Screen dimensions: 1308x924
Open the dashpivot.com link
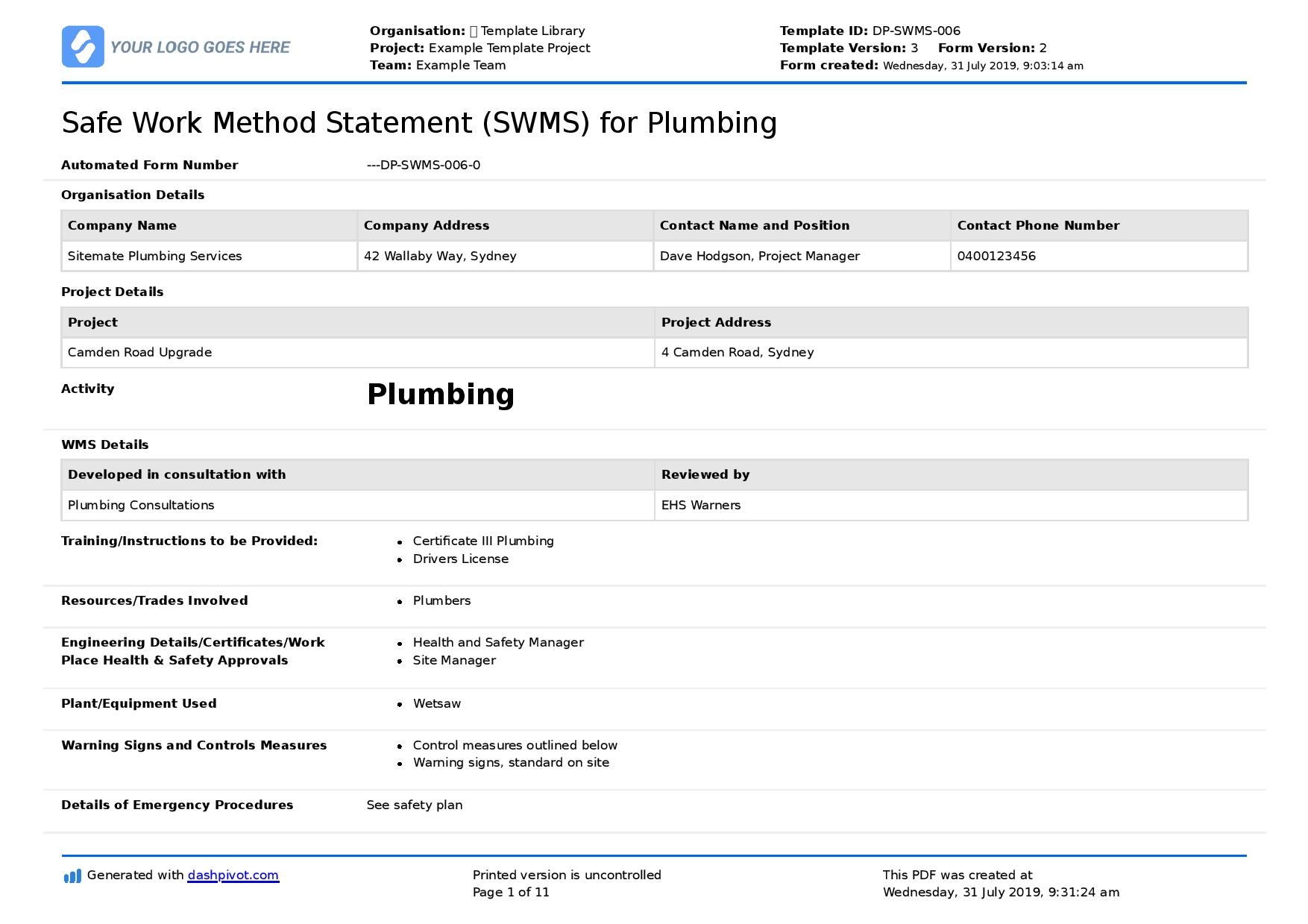[233, 876]
